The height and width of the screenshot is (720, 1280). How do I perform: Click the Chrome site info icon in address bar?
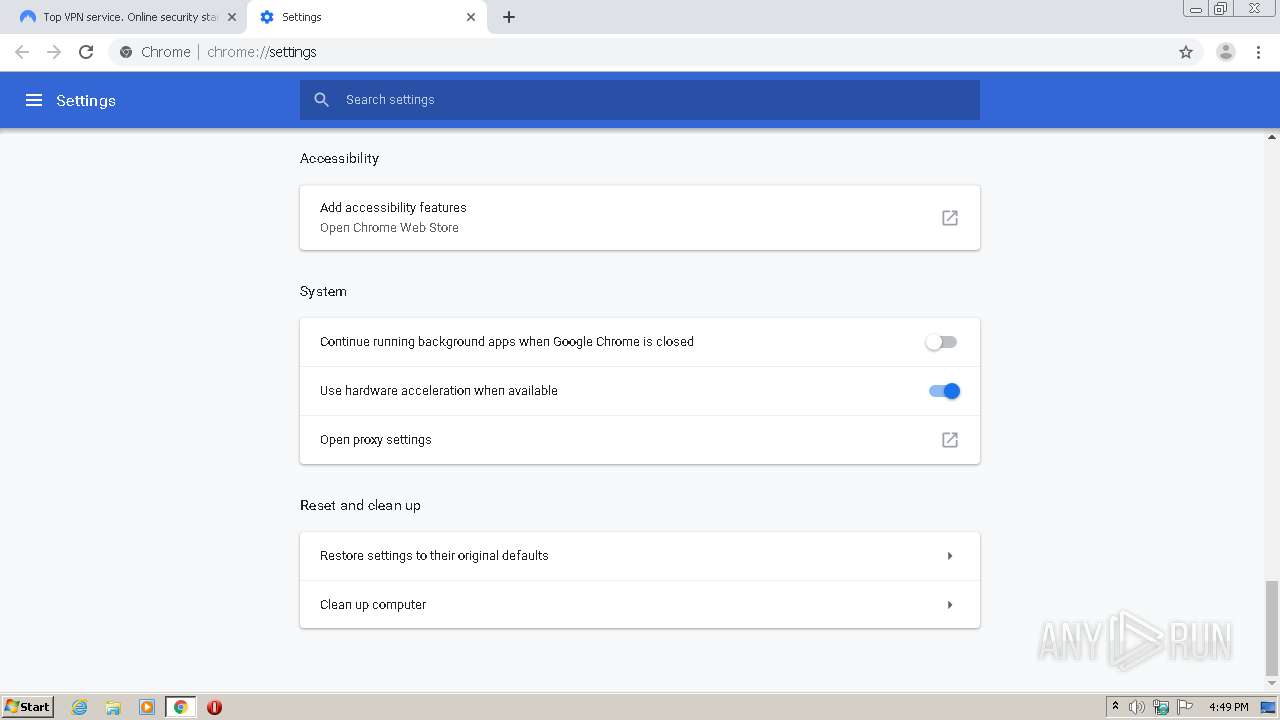coord(126,52)
